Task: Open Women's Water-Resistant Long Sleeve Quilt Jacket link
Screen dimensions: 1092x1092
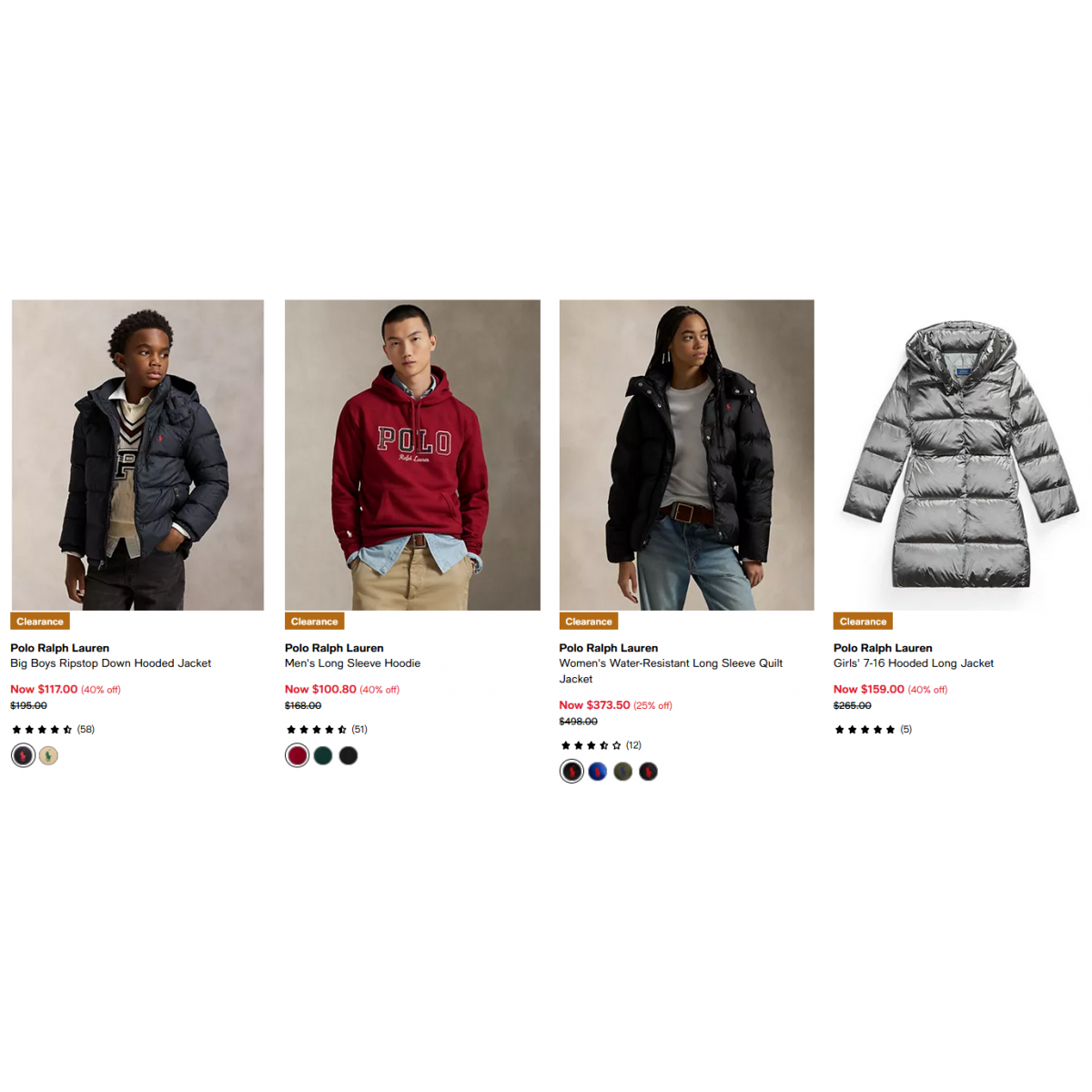Action: coord(671,672)
